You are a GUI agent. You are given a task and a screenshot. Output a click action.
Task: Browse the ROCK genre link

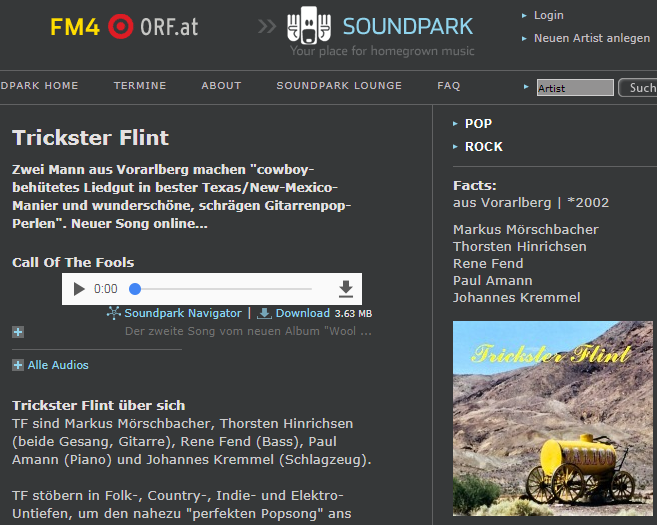click(x=484, y=147)
